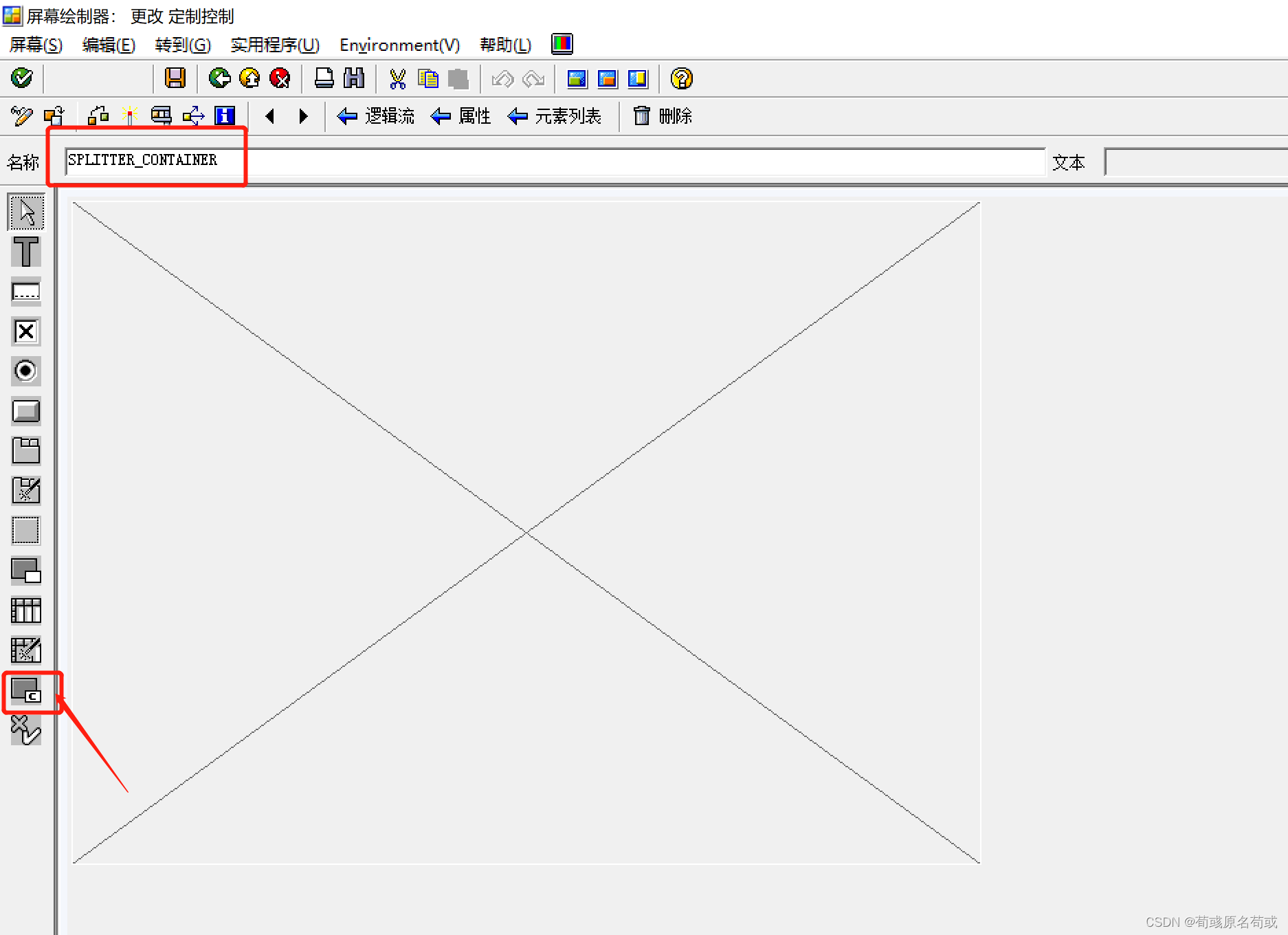Viewport: 1288px width, 935px height.
Task: Select the Input/Output field tool
Action: [x=26, y=291]
